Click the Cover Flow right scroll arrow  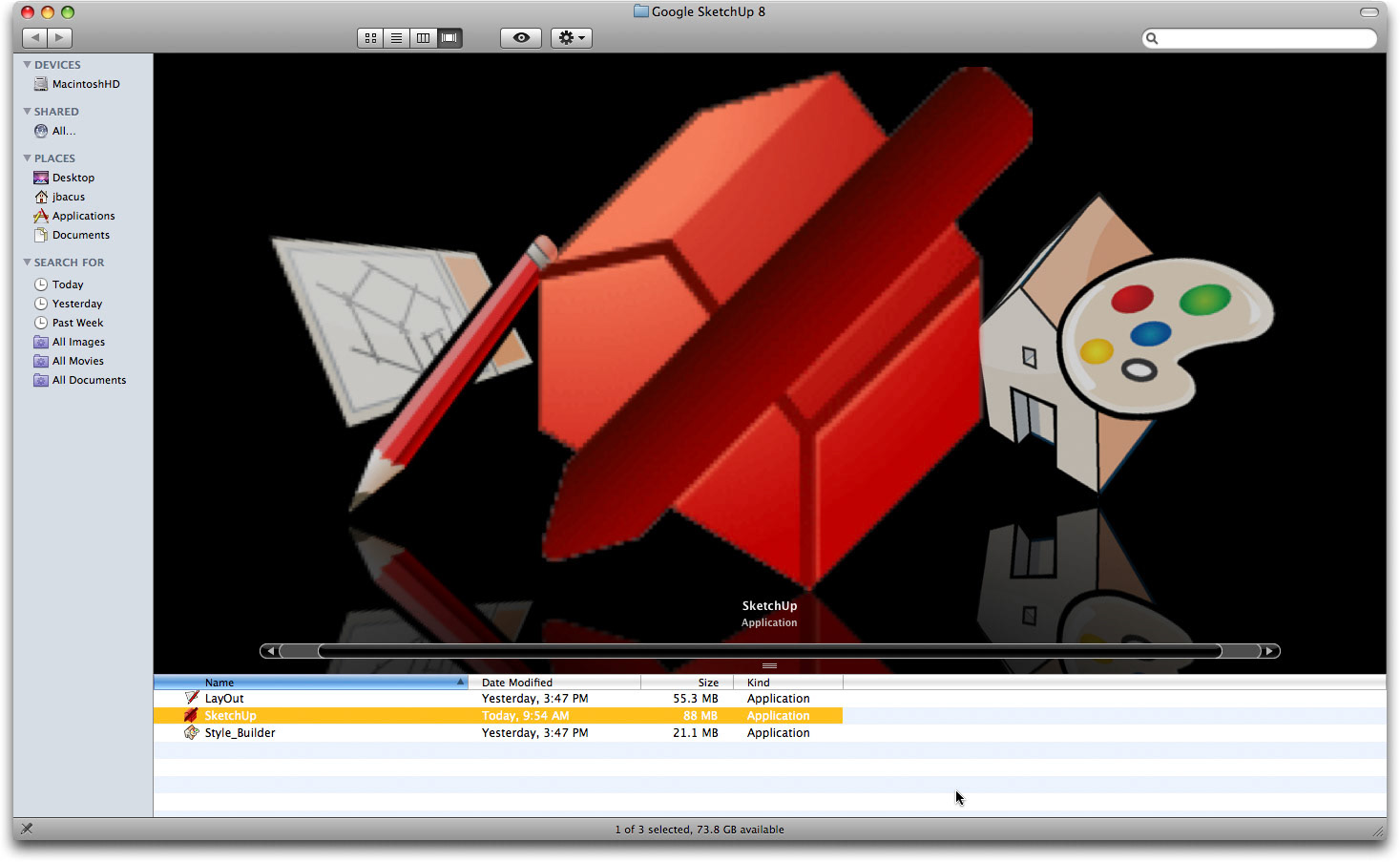[1269, 651]
